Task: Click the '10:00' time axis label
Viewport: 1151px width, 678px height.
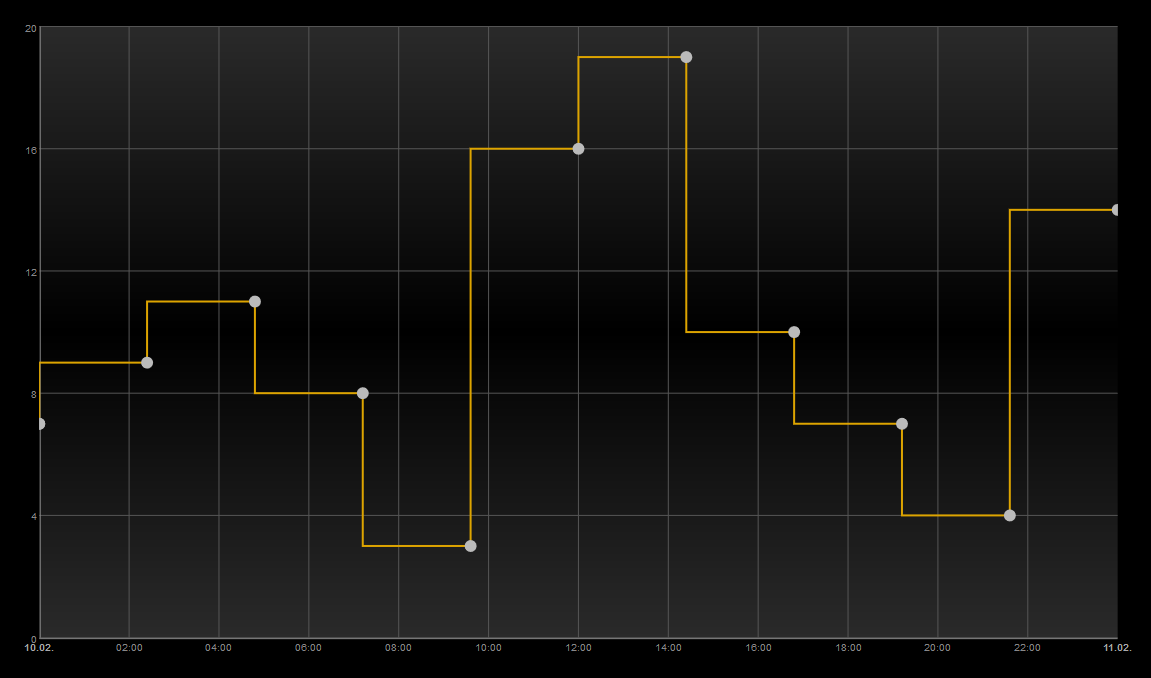Action: pyautogui.click(x=489, y=648)
